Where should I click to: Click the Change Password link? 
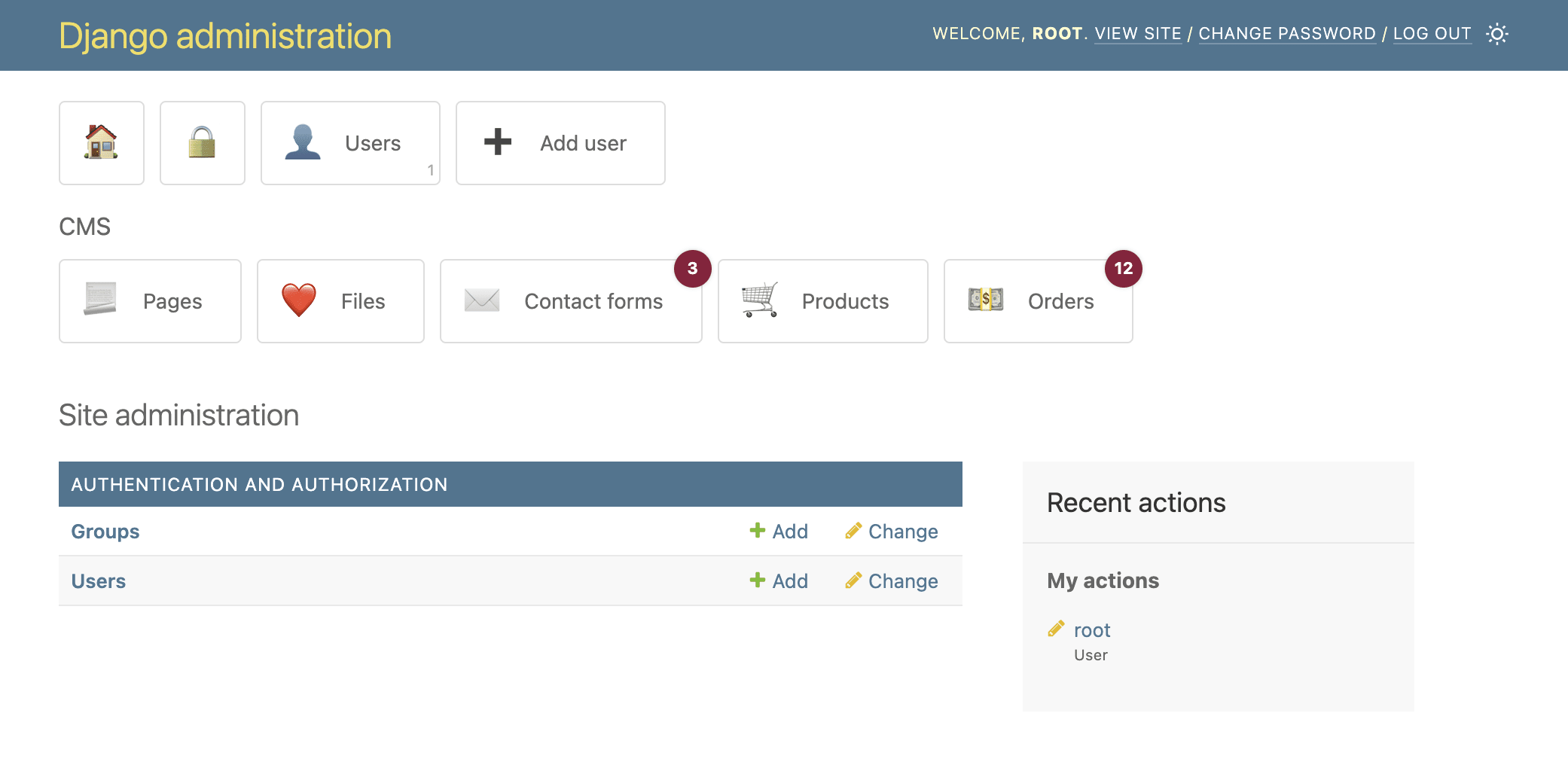pyautogui.click(x=1287, y=34)
